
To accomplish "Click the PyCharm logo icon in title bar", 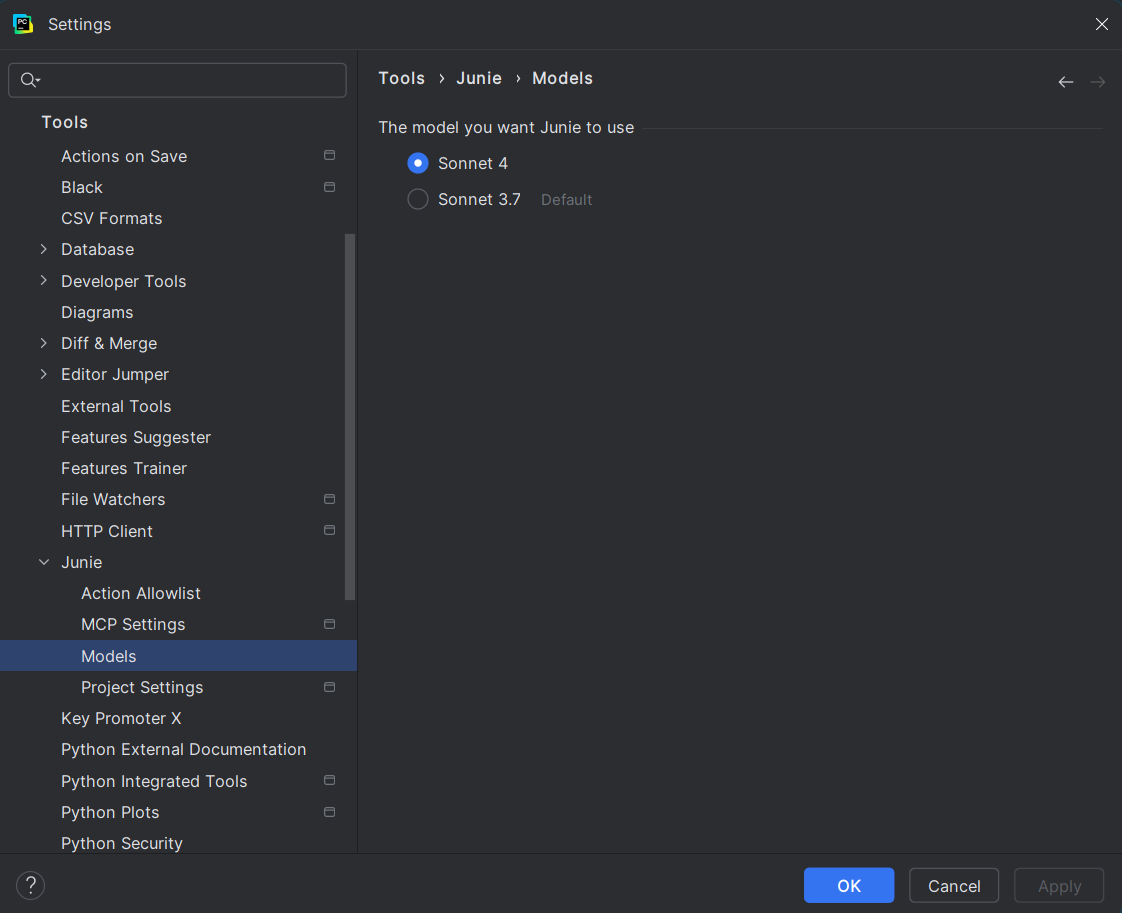I will tap(23, 24).
